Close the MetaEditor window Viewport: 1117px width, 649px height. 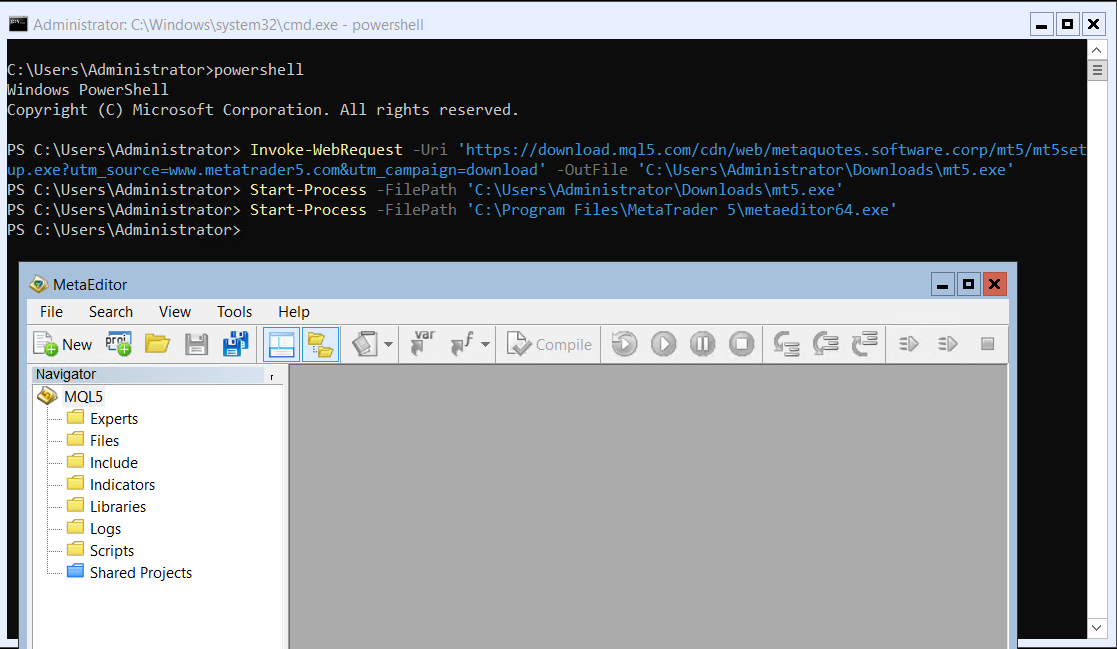pos(994,284)
